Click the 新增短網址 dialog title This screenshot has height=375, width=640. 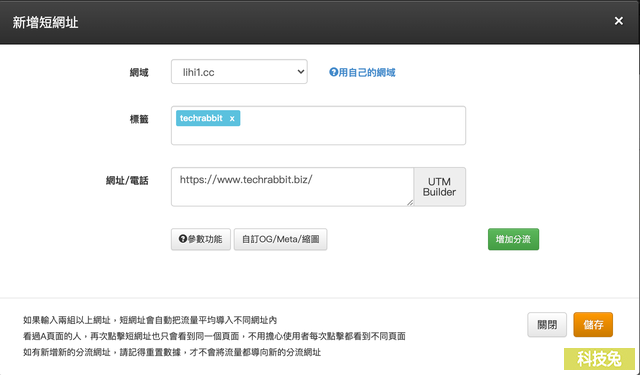click(x=45, y=22)
